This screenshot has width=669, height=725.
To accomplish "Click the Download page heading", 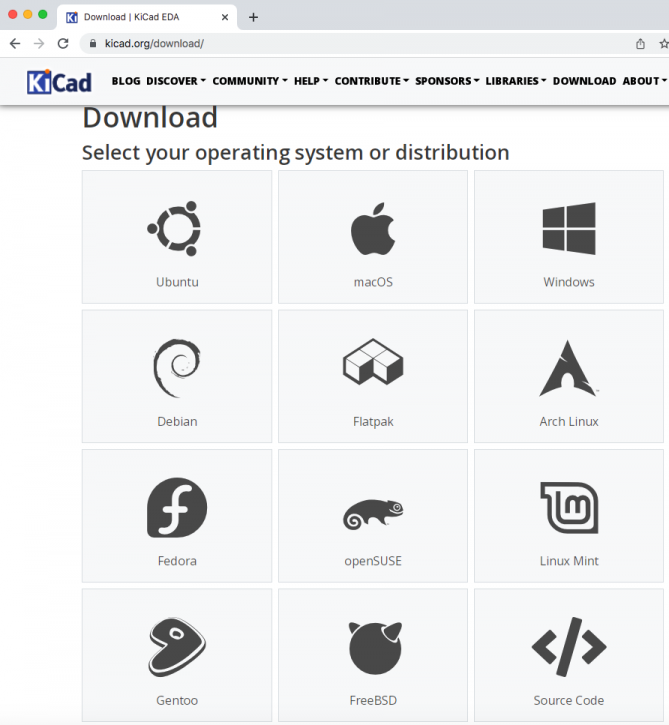I will 150,117.
